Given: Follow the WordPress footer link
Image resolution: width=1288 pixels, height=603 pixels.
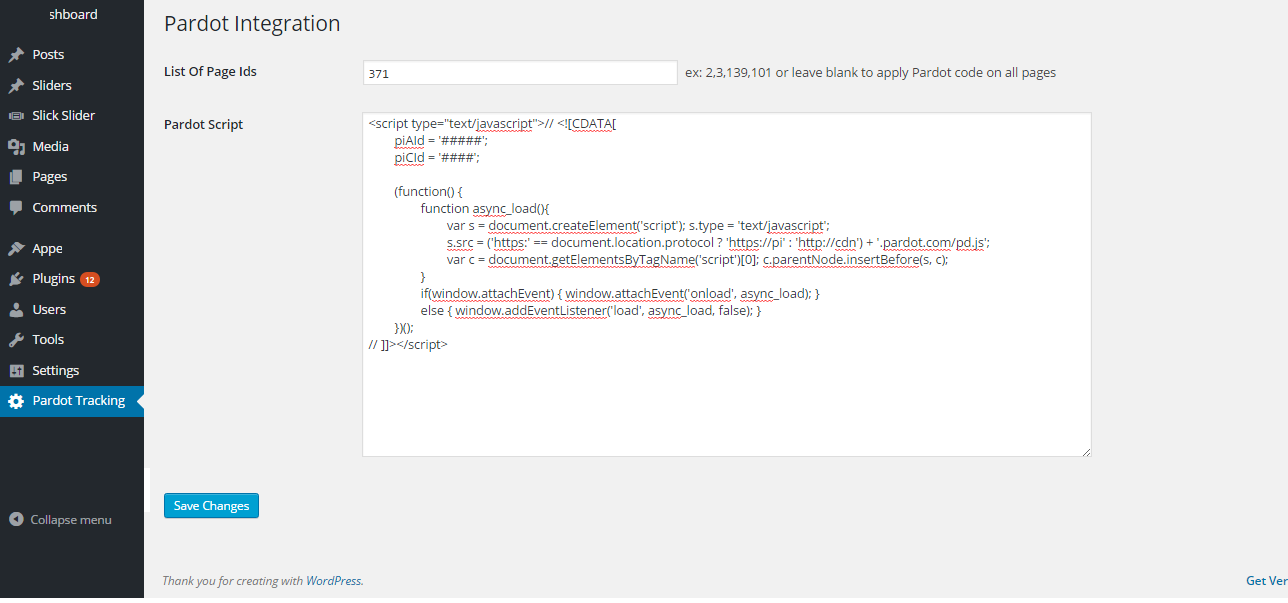Looking at the screenshot, I should coord(334,581).
